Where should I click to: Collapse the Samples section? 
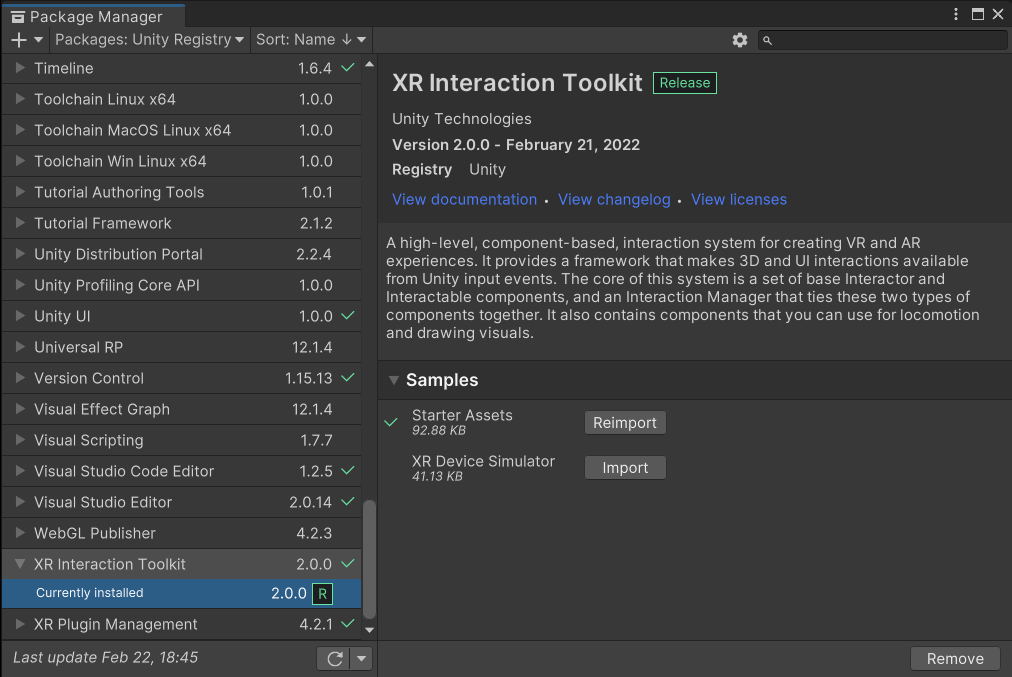pyautogui.click(x=394, y=380)
